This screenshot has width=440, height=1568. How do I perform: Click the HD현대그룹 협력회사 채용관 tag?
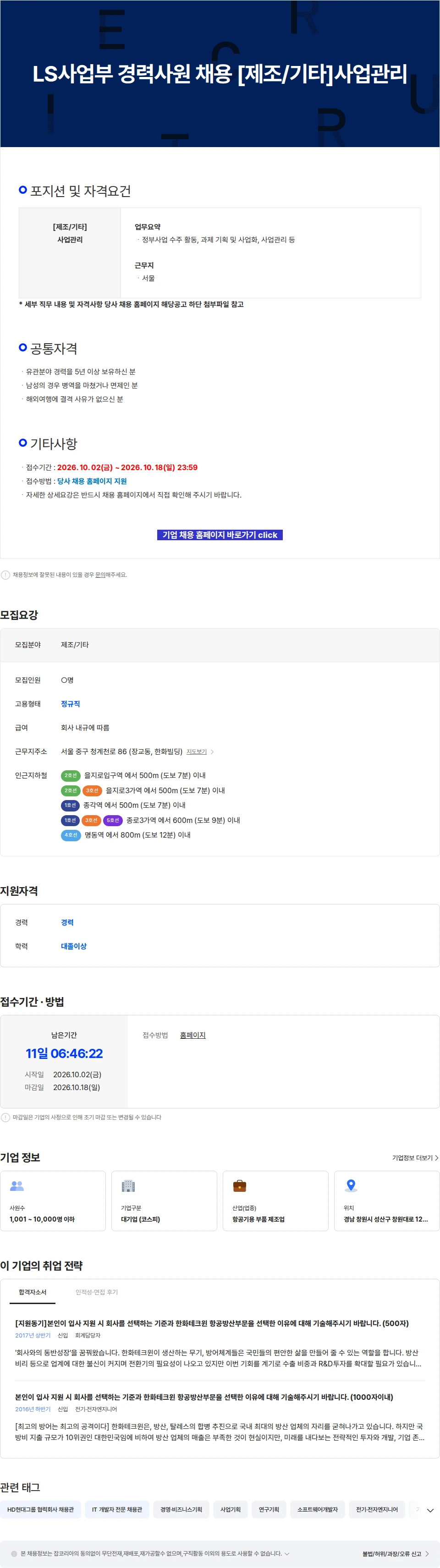tap(41, 1509)
